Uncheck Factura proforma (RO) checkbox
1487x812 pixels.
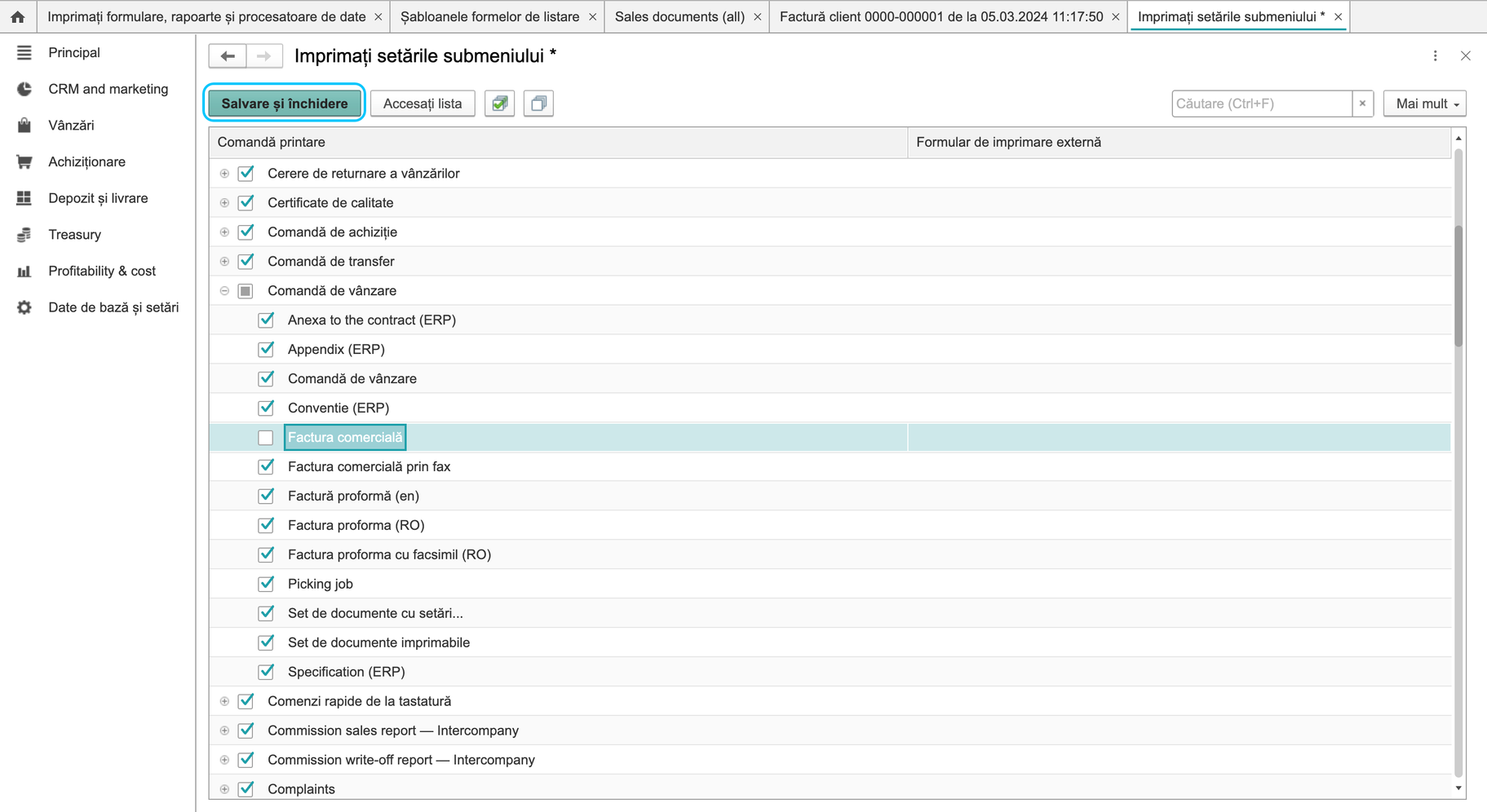tap(266, 525)
